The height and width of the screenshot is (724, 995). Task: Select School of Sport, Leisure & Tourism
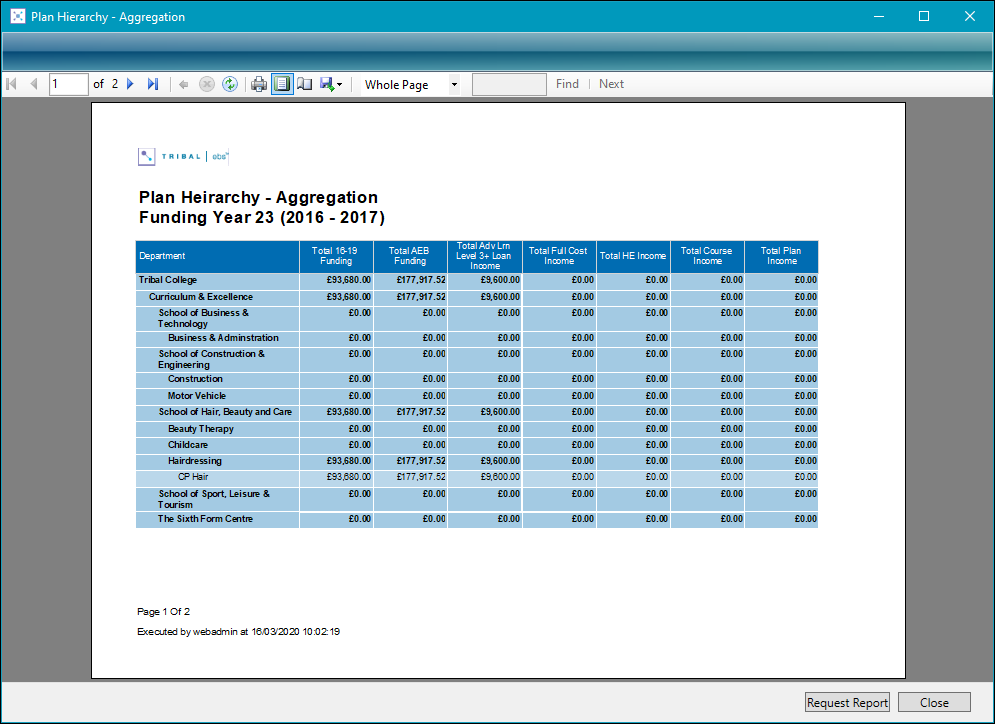pos(214,499)
